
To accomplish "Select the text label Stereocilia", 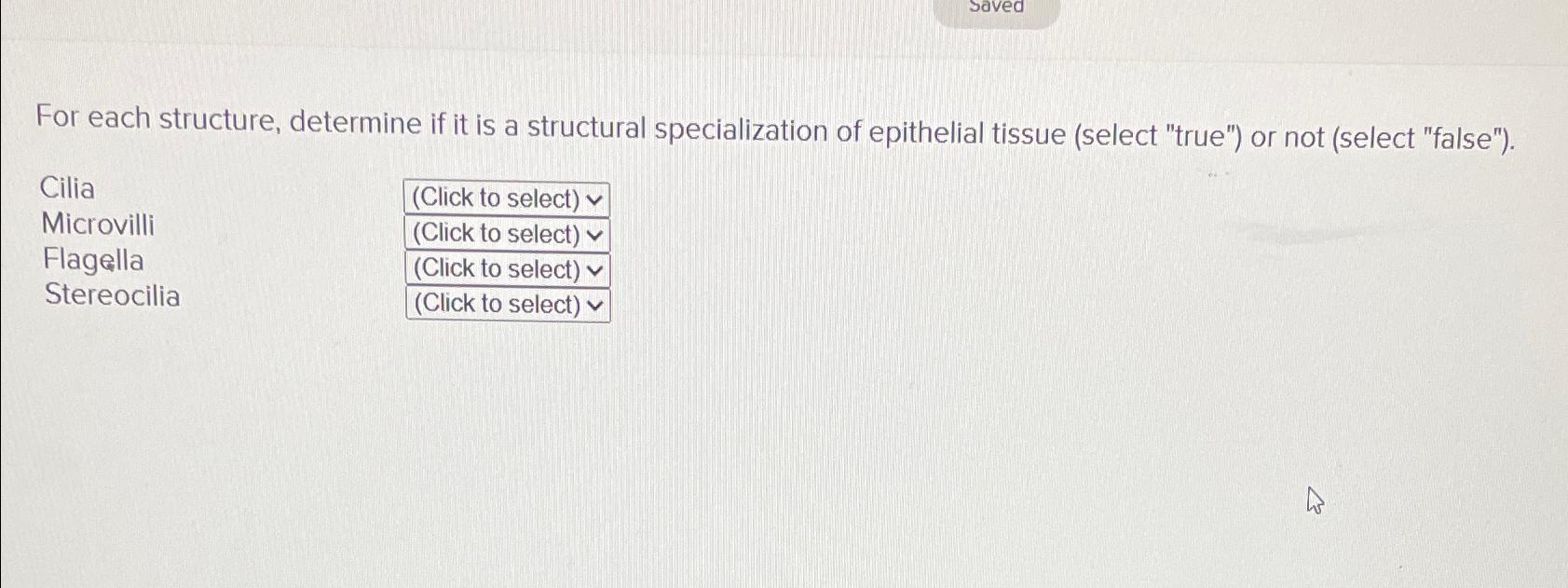I will click(112, 296).
